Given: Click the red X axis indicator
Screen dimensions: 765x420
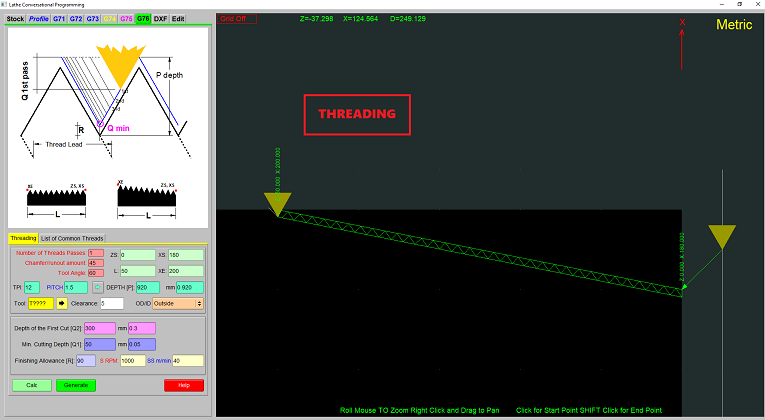Looking at the screenshot, I should tap(683, 22).
